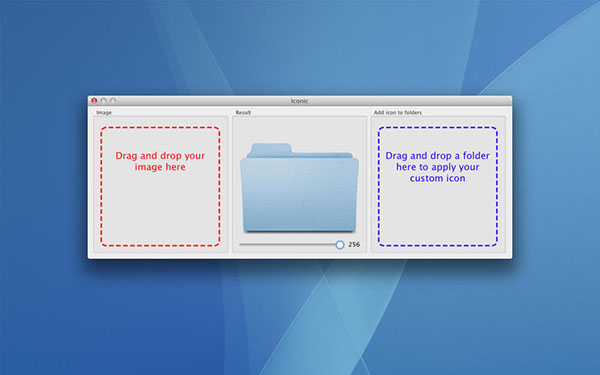Click 'Drag and drop your image here' text
The width and height of the screenshot is (600, 375).
click(x=160, y=161)
